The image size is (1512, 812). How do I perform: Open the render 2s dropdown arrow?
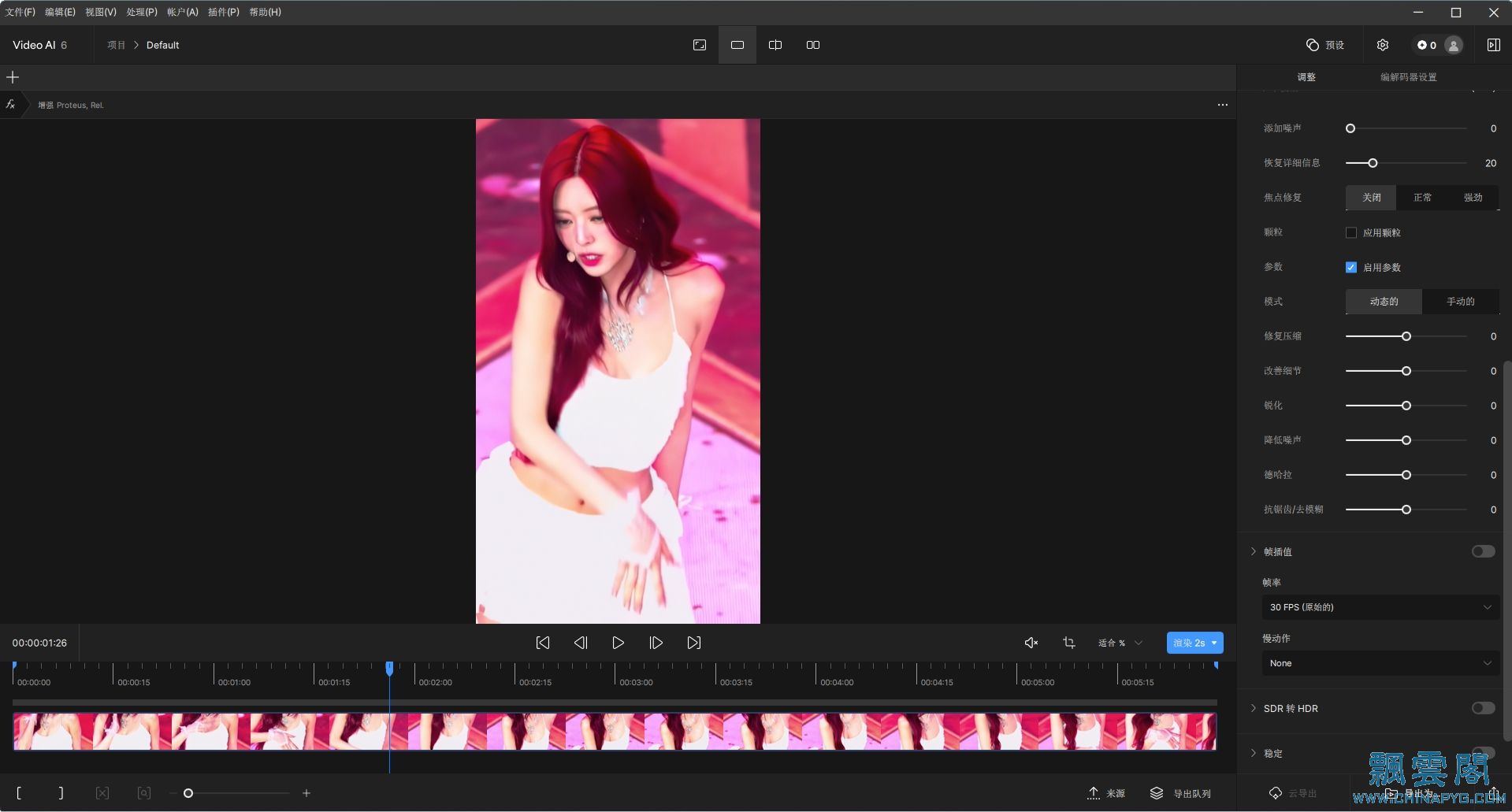tap(1214, 643)
